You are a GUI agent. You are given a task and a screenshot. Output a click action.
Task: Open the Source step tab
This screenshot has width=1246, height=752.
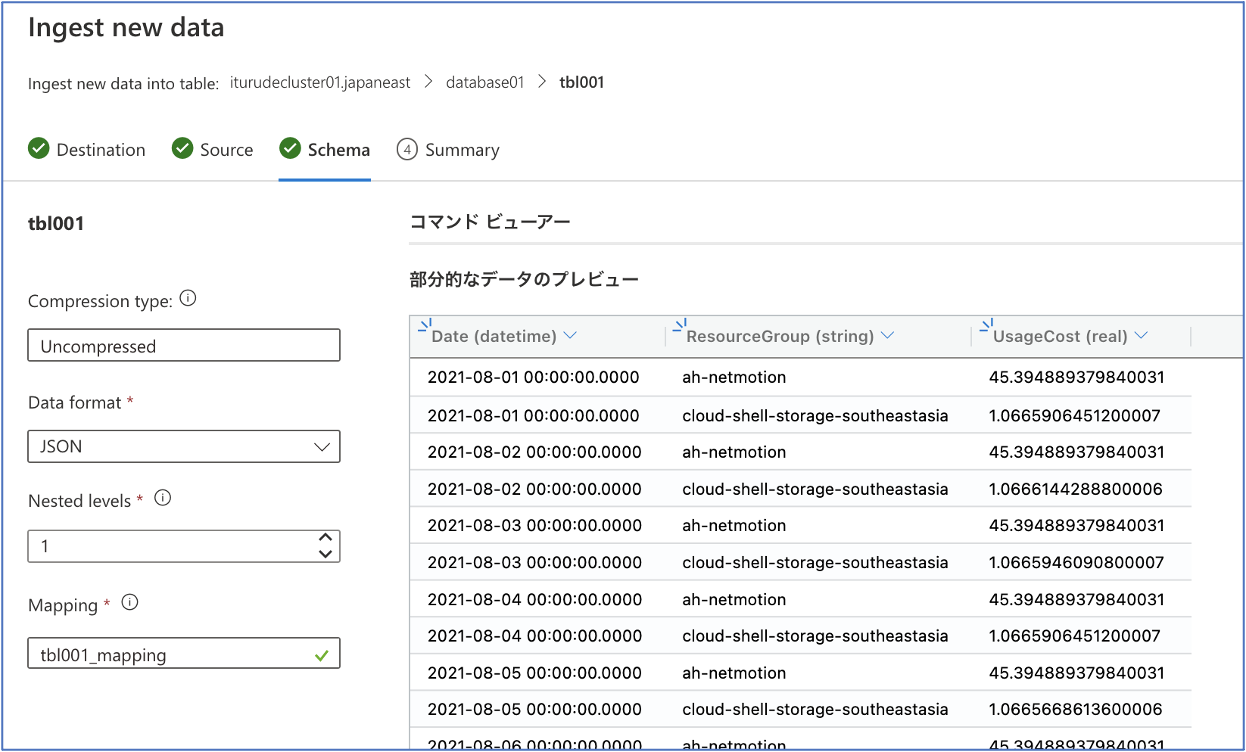213,150
